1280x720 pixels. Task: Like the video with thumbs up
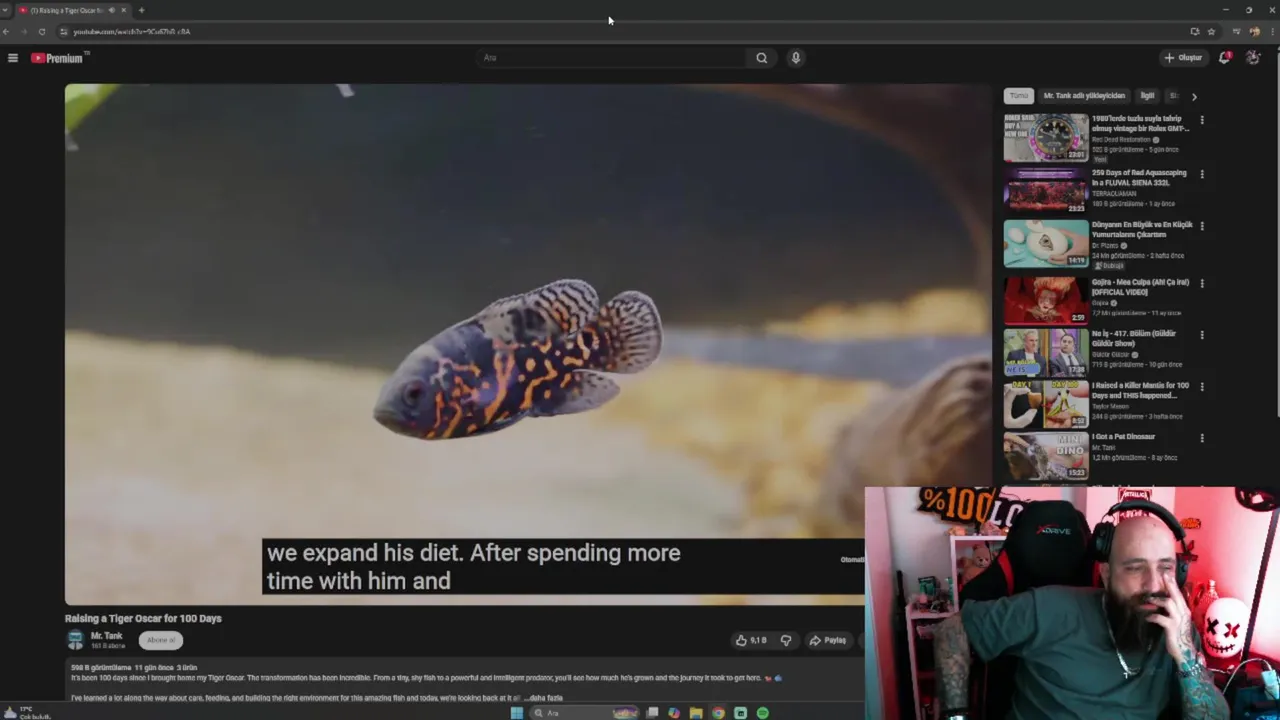pyautogui.click(x=751, y=640)
